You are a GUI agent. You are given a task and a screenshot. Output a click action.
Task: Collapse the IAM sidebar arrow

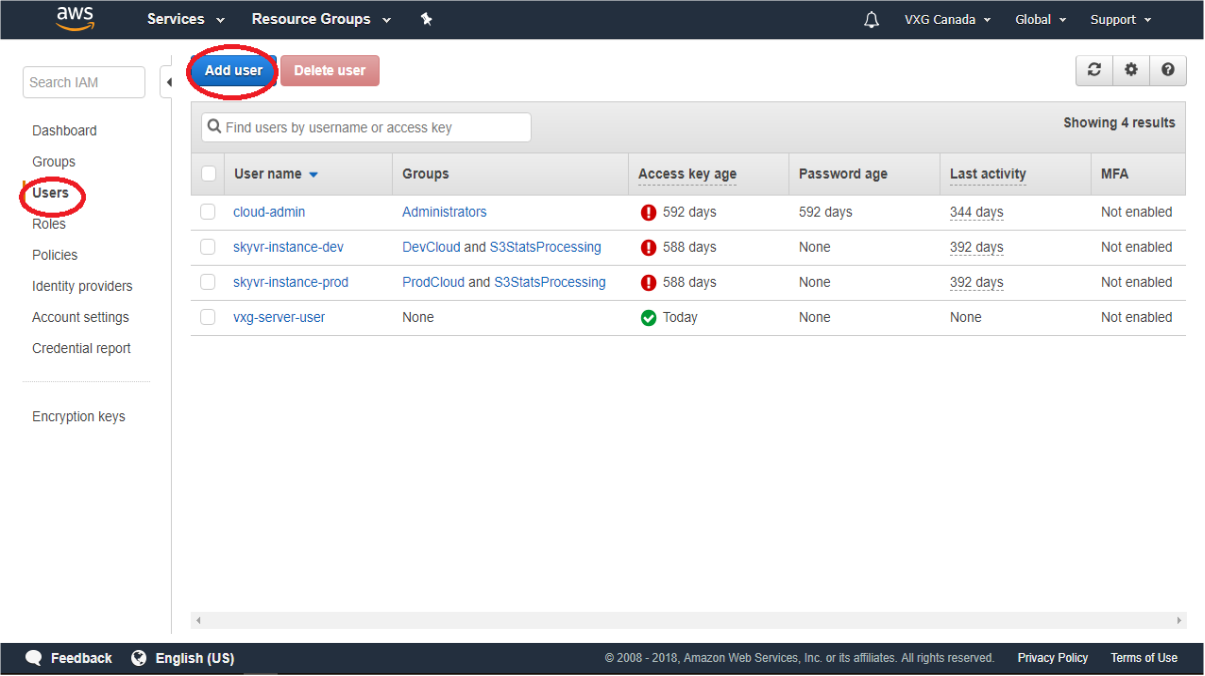(x=168, y=82)
